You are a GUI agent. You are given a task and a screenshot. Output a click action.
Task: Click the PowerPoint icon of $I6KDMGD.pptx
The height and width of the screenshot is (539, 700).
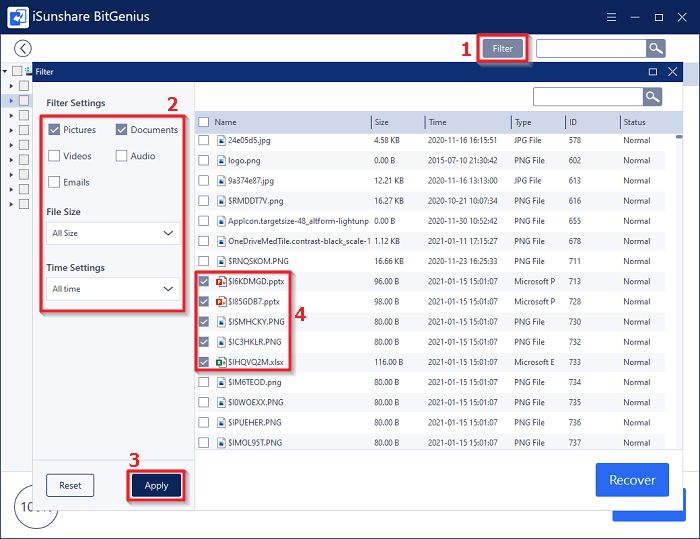[x=221, y=281]
